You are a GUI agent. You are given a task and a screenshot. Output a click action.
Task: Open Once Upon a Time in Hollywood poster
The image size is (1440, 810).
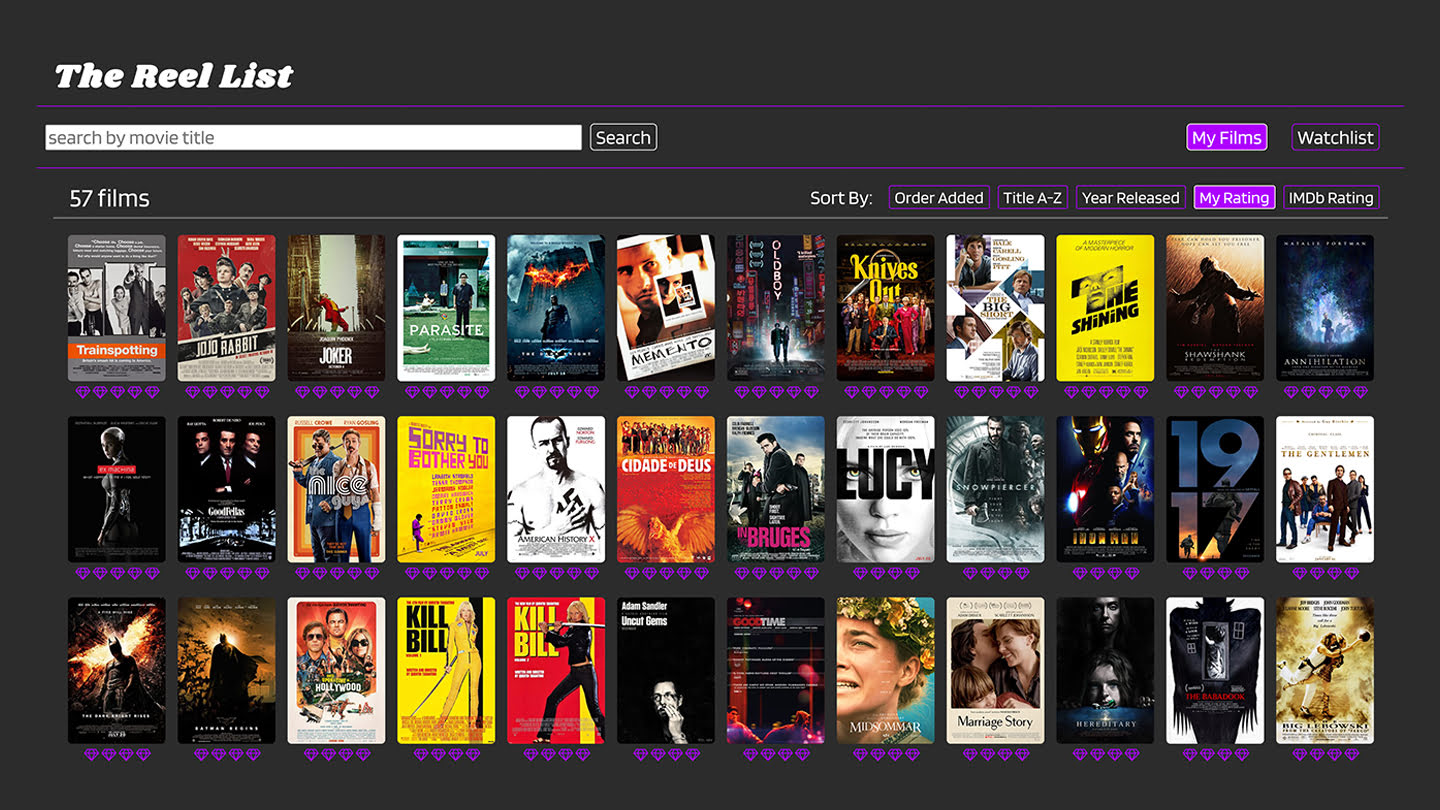coord(337,671)
